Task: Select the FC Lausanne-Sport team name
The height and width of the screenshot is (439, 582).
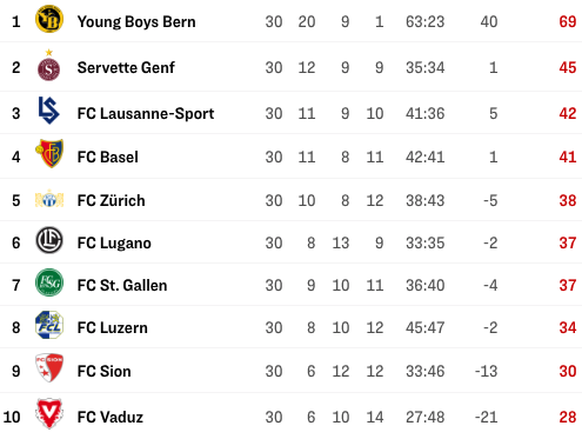Action: 146,114
